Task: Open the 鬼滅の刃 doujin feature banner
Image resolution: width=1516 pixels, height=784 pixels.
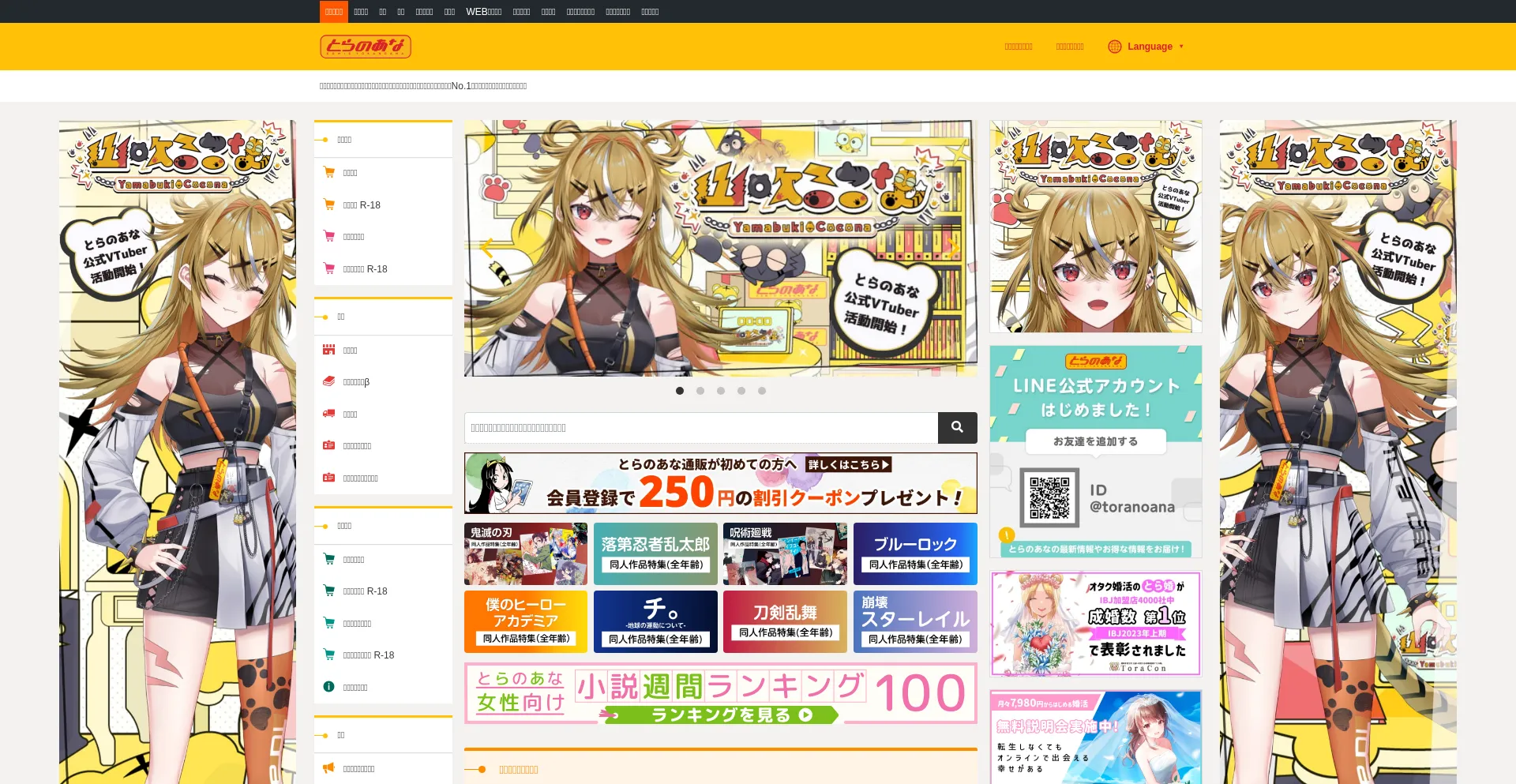Action: click(x=526, y=553)
